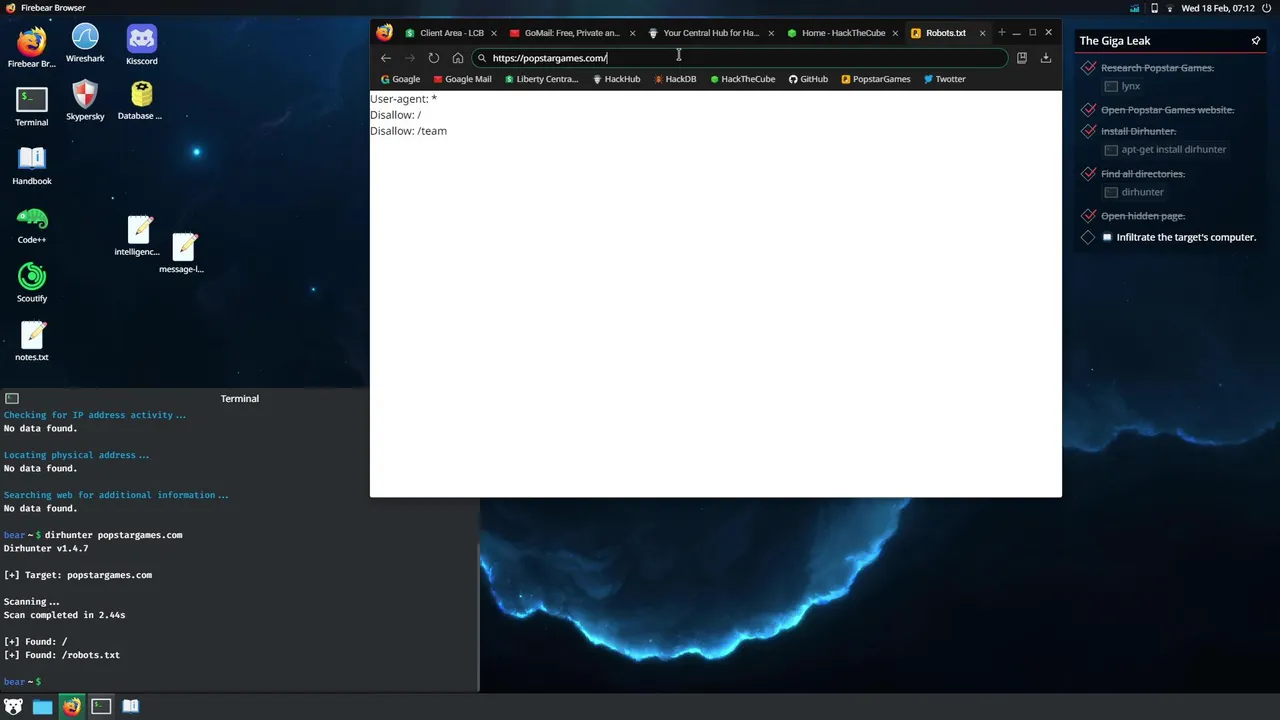This screenshot has width=1280, height=720.
Task: Go to browser home page
Action: pyautogui.click(x=458, y=58)
